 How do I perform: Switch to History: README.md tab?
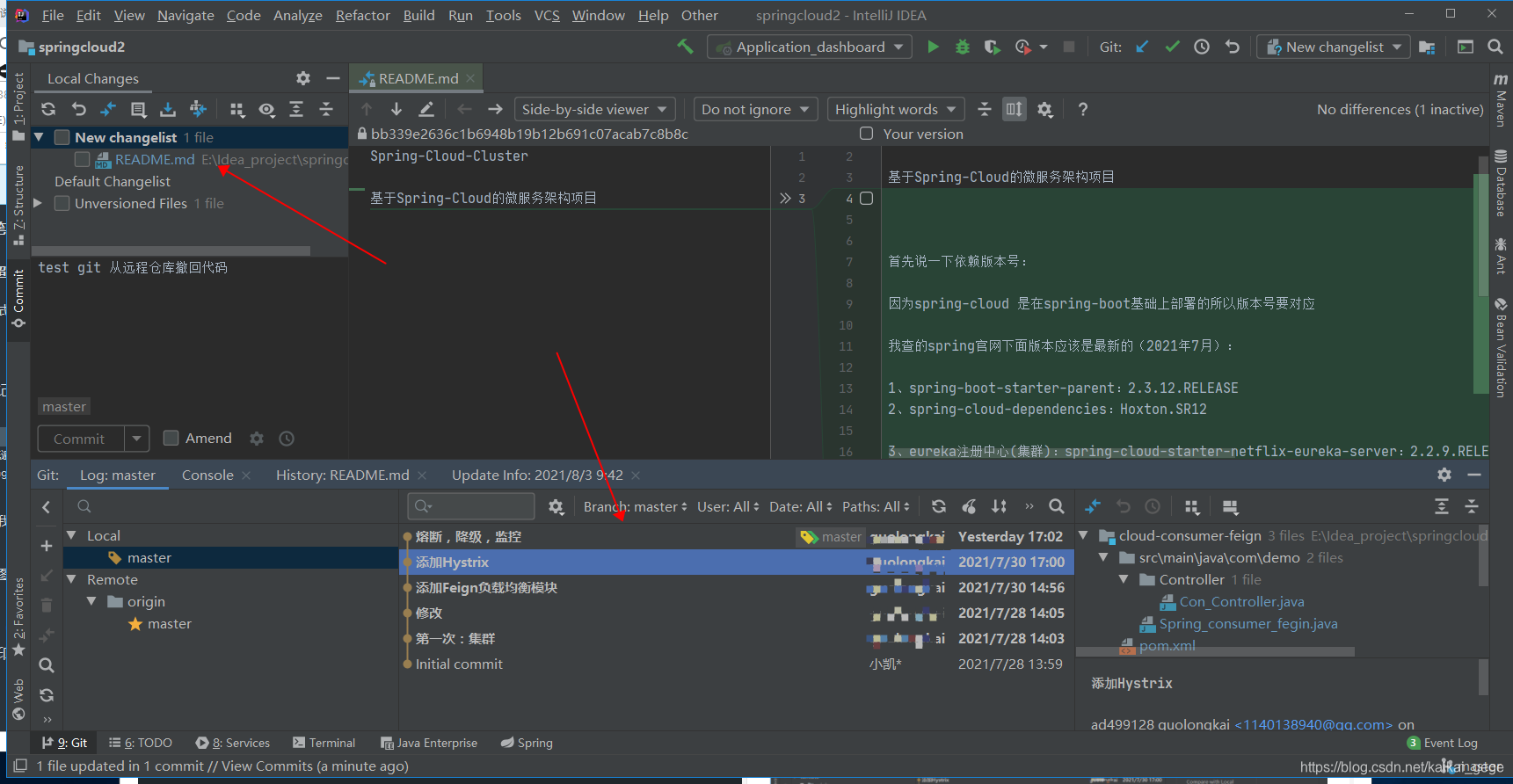342,475
